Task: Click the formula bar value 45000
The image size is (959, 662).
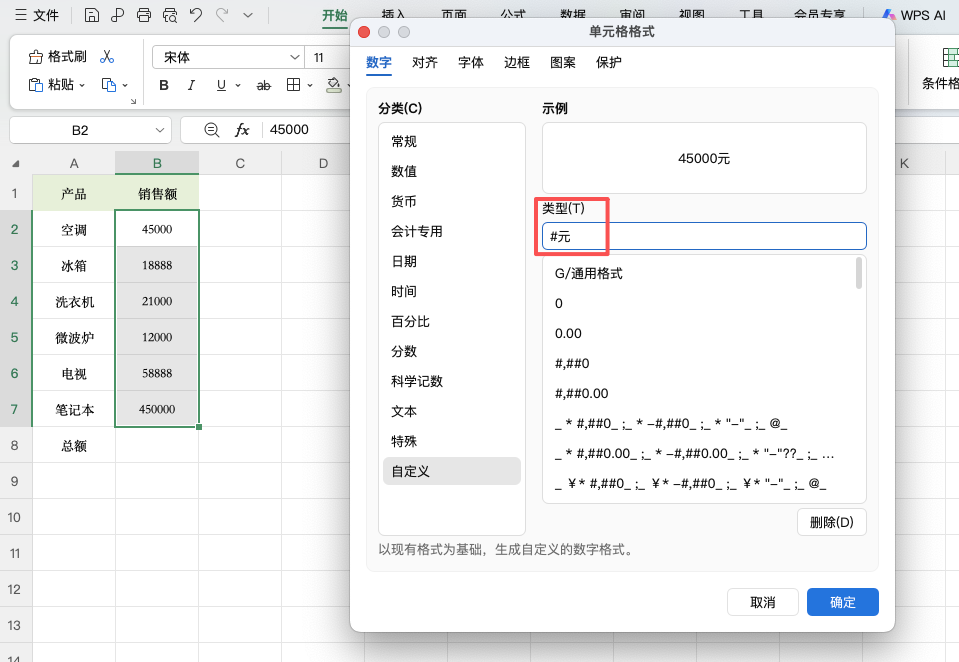Action: coord(289,130)
